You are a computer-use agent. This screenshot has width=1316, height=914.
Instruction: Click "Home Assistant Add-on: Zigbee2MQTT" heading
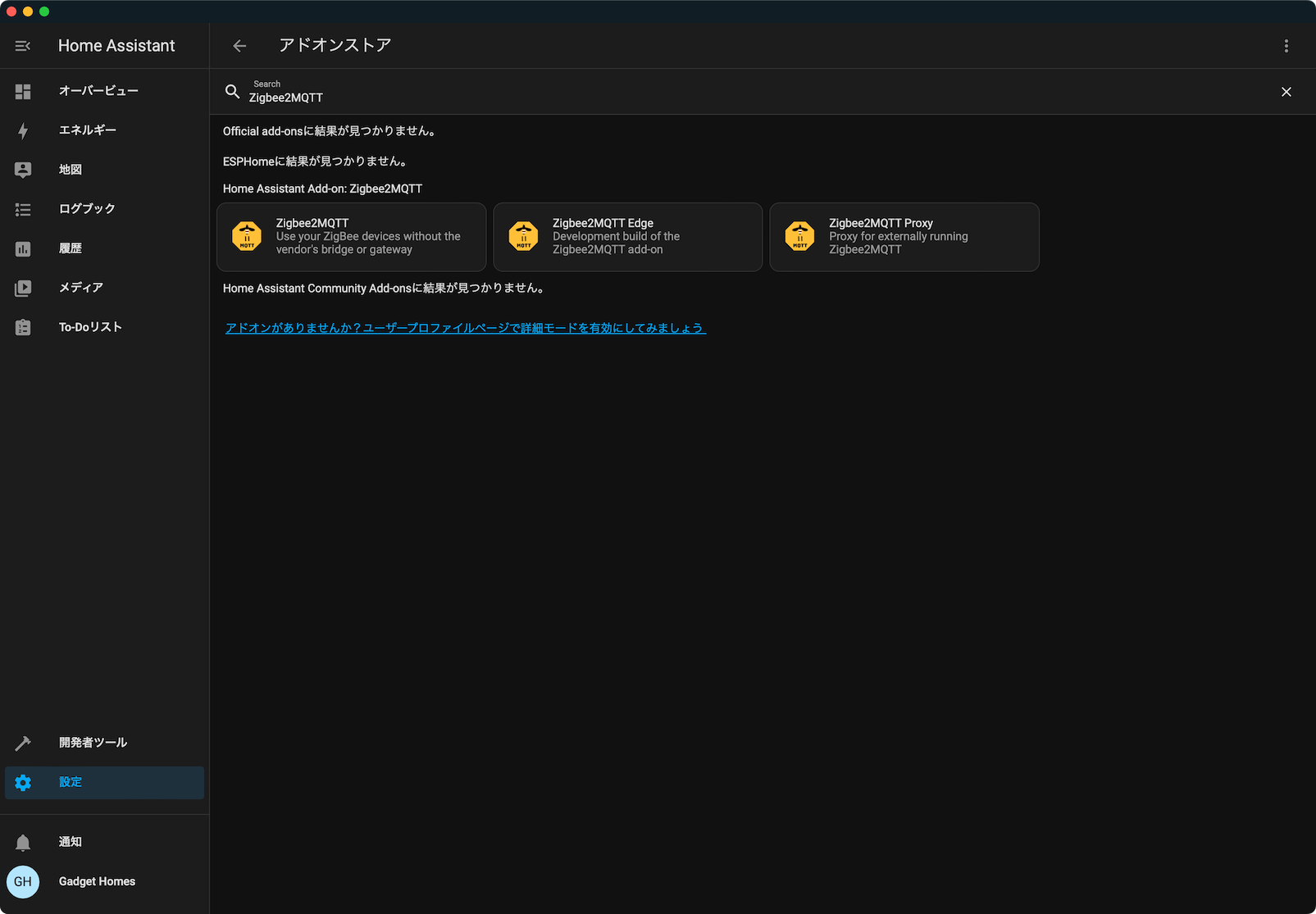pyautogui.click(x=322, y=189)
